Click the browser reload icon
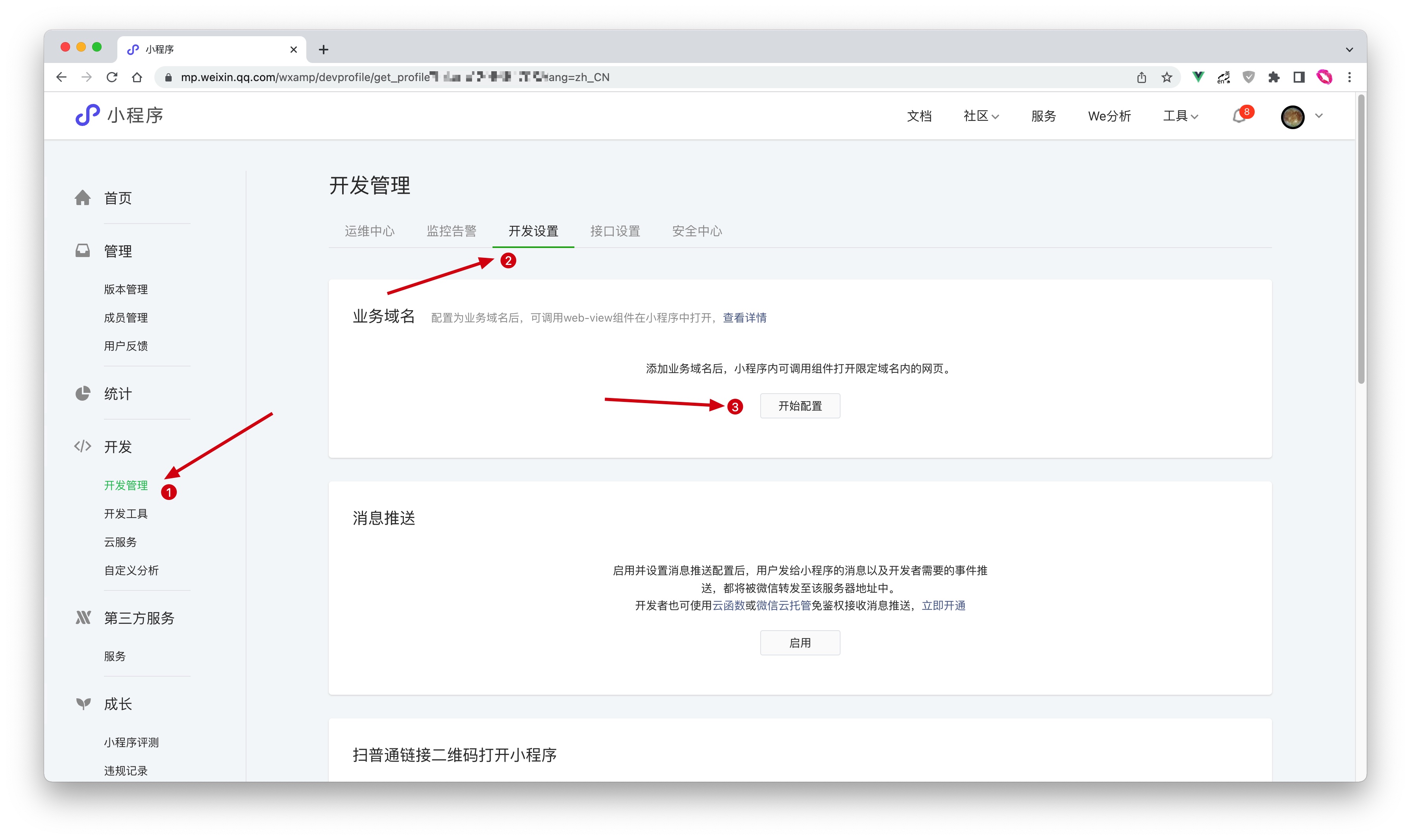This screenshot has width=1411, height=840. 112,77
